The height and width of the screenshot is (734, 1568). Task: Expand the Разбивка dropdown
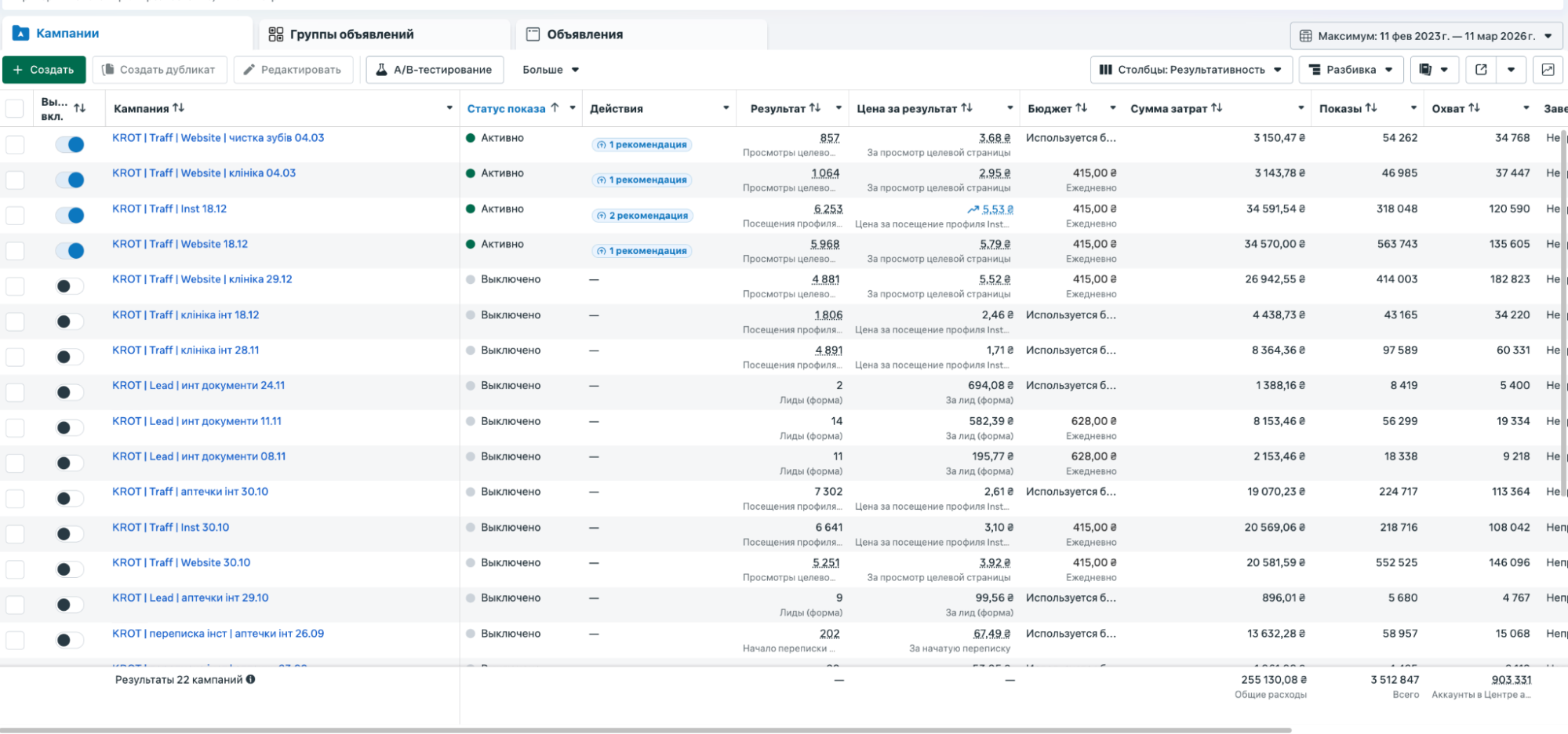pos(1351,70)
